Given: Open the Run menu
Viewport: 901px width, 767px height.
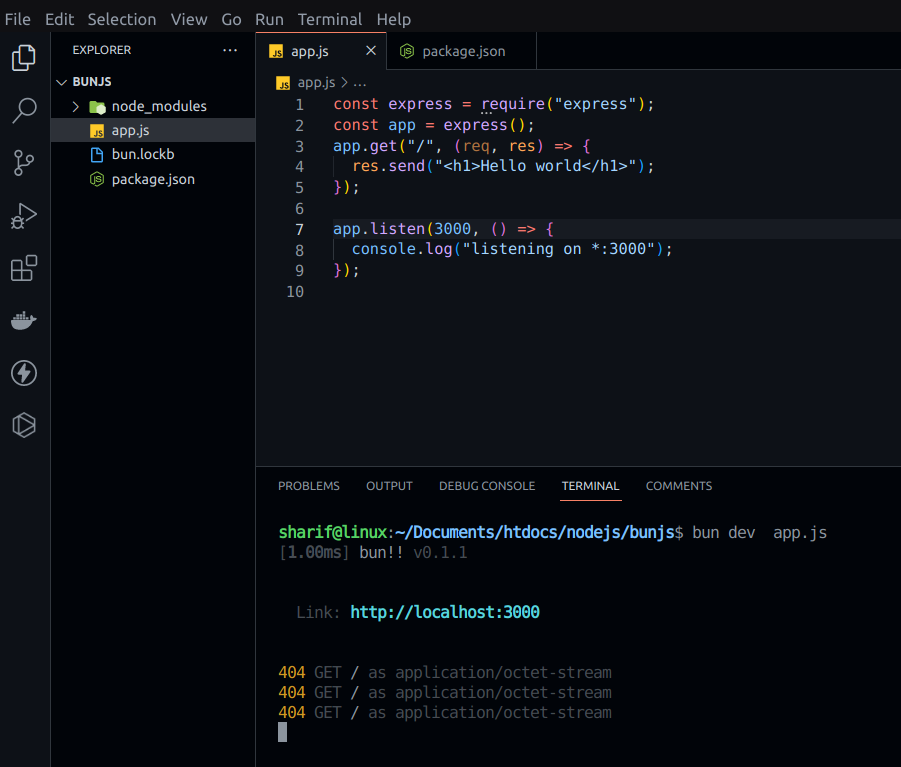Looking at the screenshot, I should [269, 19].
